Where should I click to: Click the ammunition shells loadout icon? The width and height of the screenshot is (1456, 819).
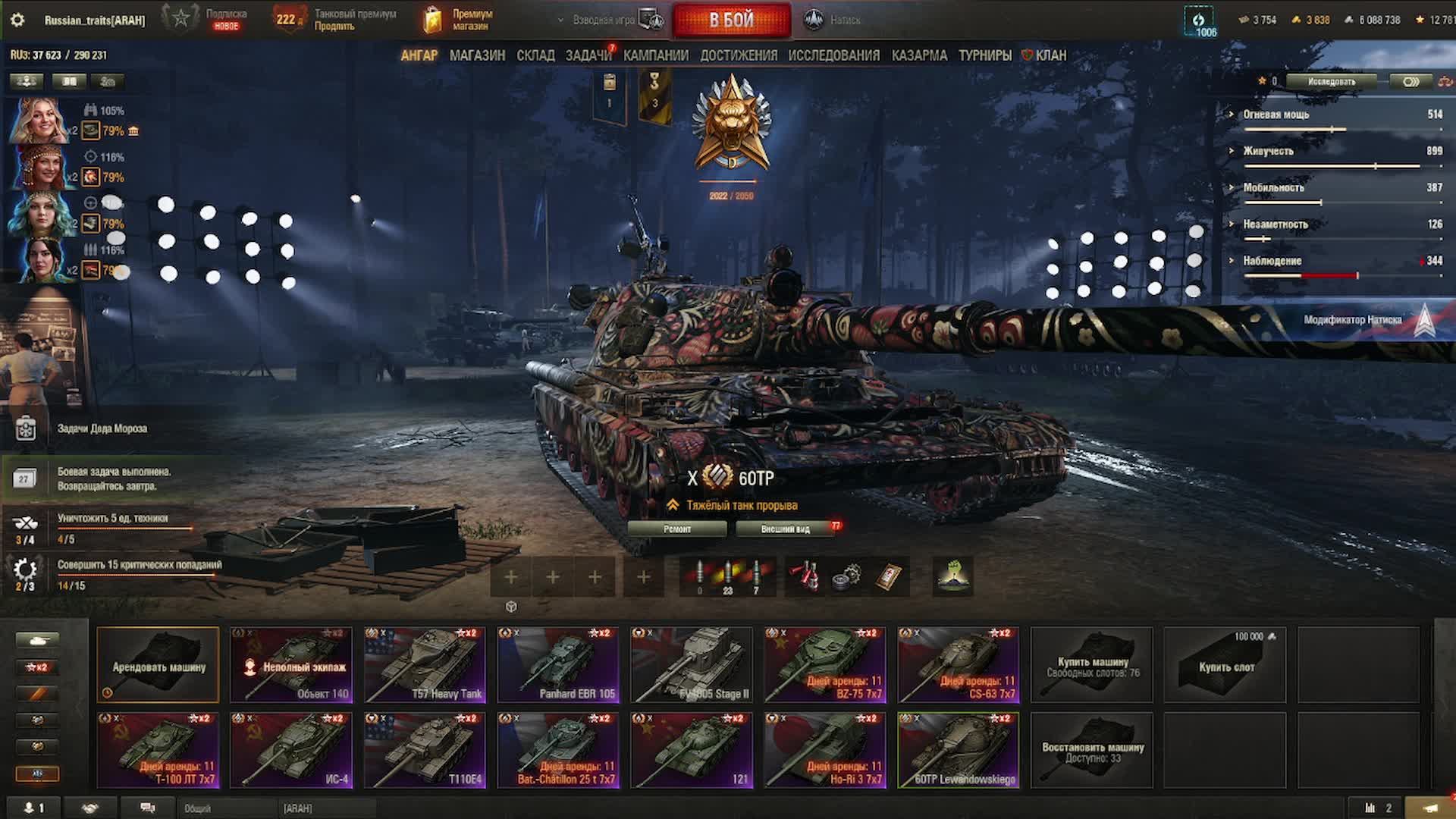(727, 577)
